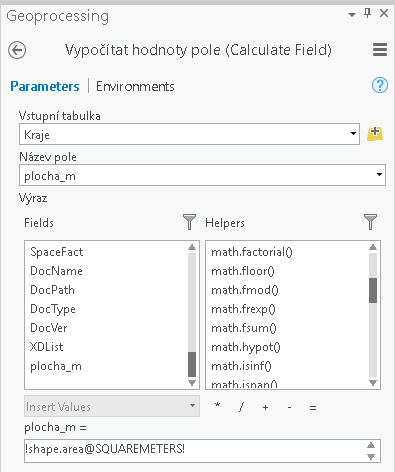Open the Insert Values dropdown

click(x=112, y=406)
